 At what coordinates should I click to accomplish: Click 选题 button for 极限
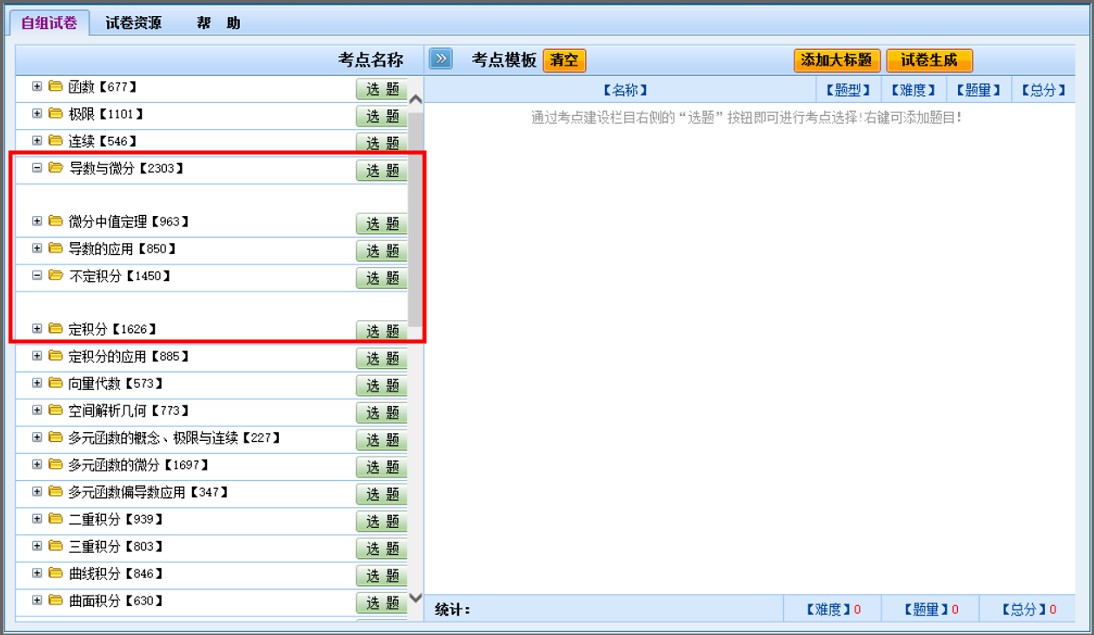coord(382,116)
